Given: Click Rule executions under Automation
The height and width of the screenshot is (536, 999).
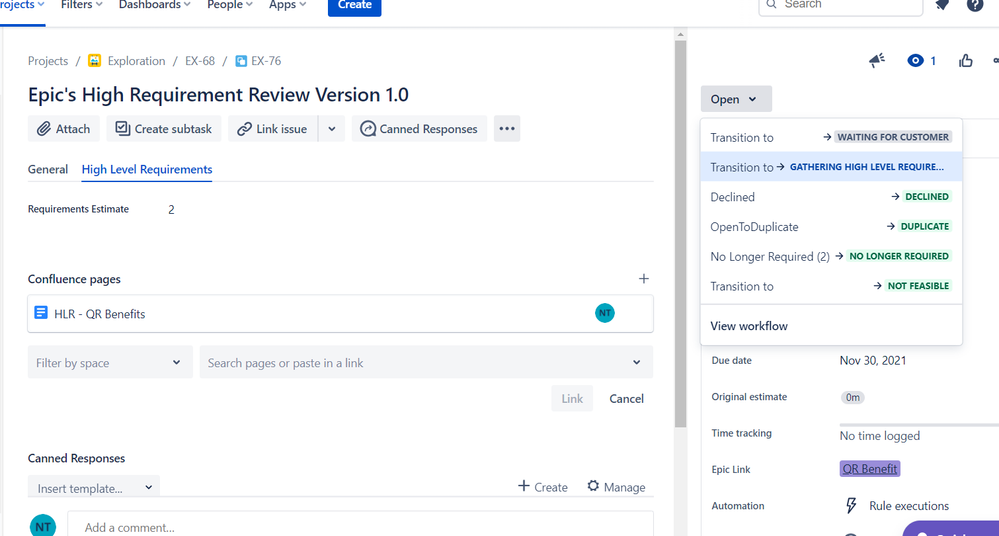Looking at the screenshot, I should (x=909, y=505).
